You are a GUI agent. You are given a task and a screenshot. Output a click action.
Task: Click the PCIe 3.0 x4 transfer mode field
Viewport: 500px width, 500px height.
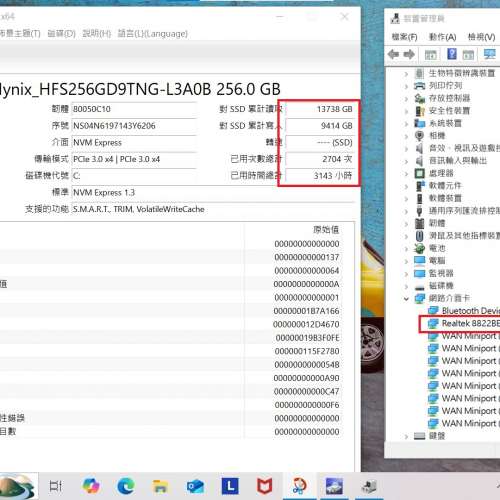[134, 159]
